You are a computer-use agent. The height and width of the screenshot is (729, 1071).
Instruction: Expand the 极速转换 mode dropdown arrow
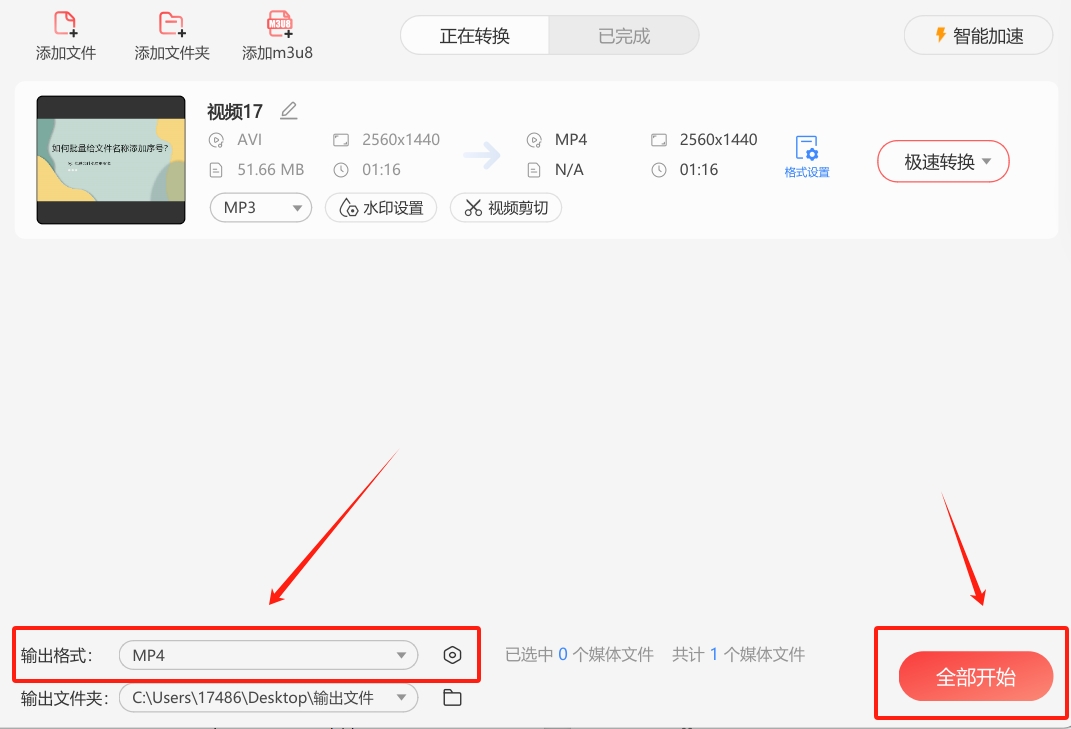coord(989,160)
